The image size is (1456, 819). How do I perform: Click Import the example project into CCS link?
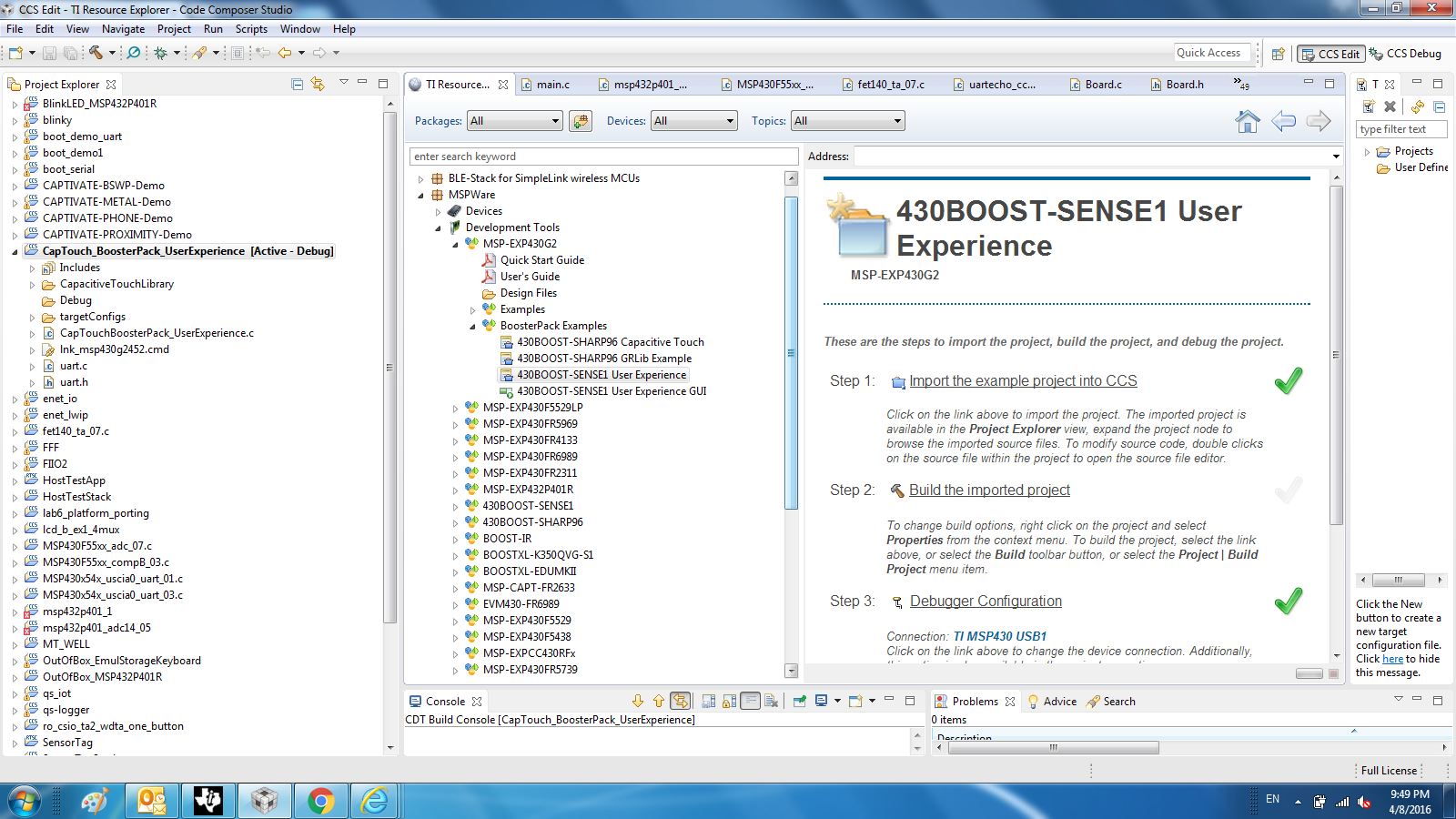click(1023, 381)
